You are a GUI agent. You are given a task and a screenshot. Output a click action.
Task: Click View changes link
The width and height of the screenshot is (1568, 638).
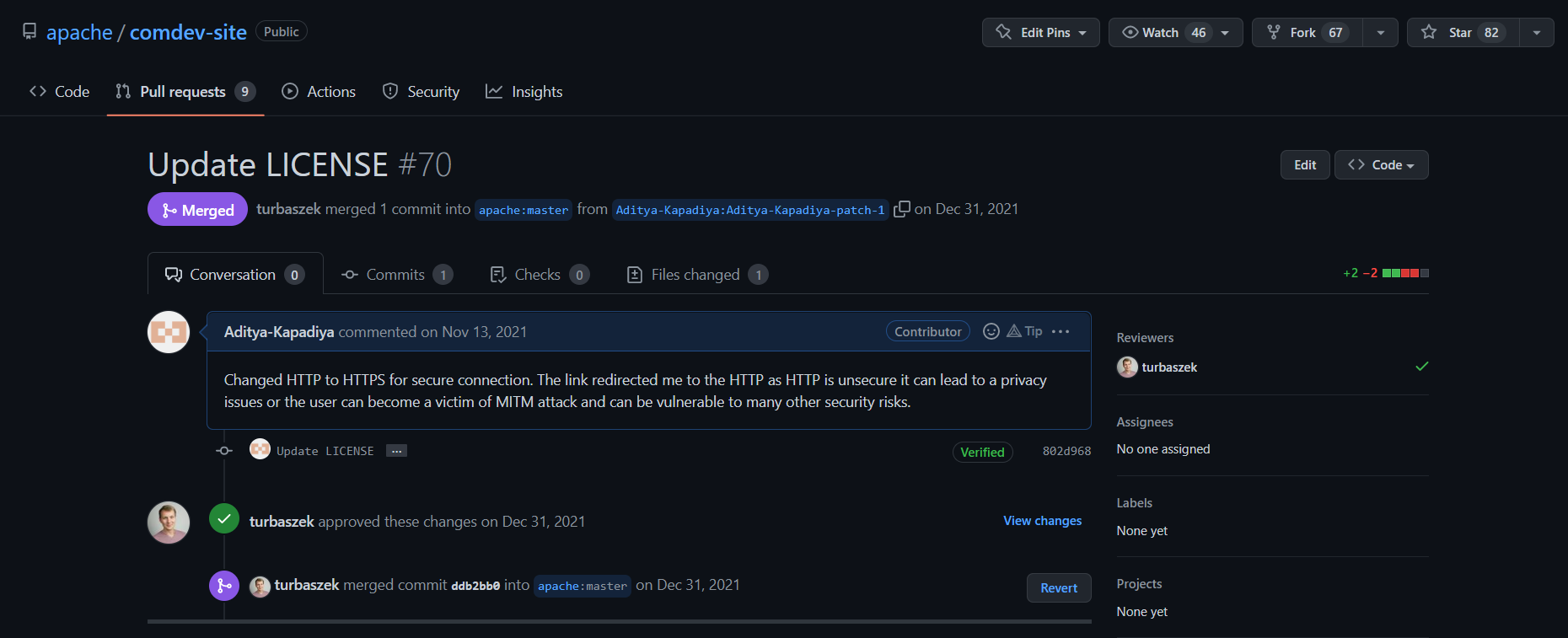pyautogui.click(x=1042, y=521)
